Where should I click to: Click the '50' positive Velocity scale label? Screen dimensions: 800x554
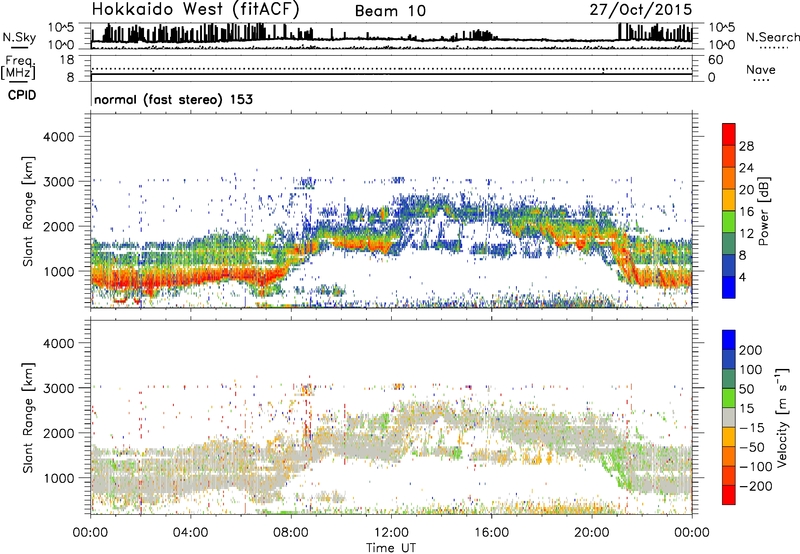[746, 389]
